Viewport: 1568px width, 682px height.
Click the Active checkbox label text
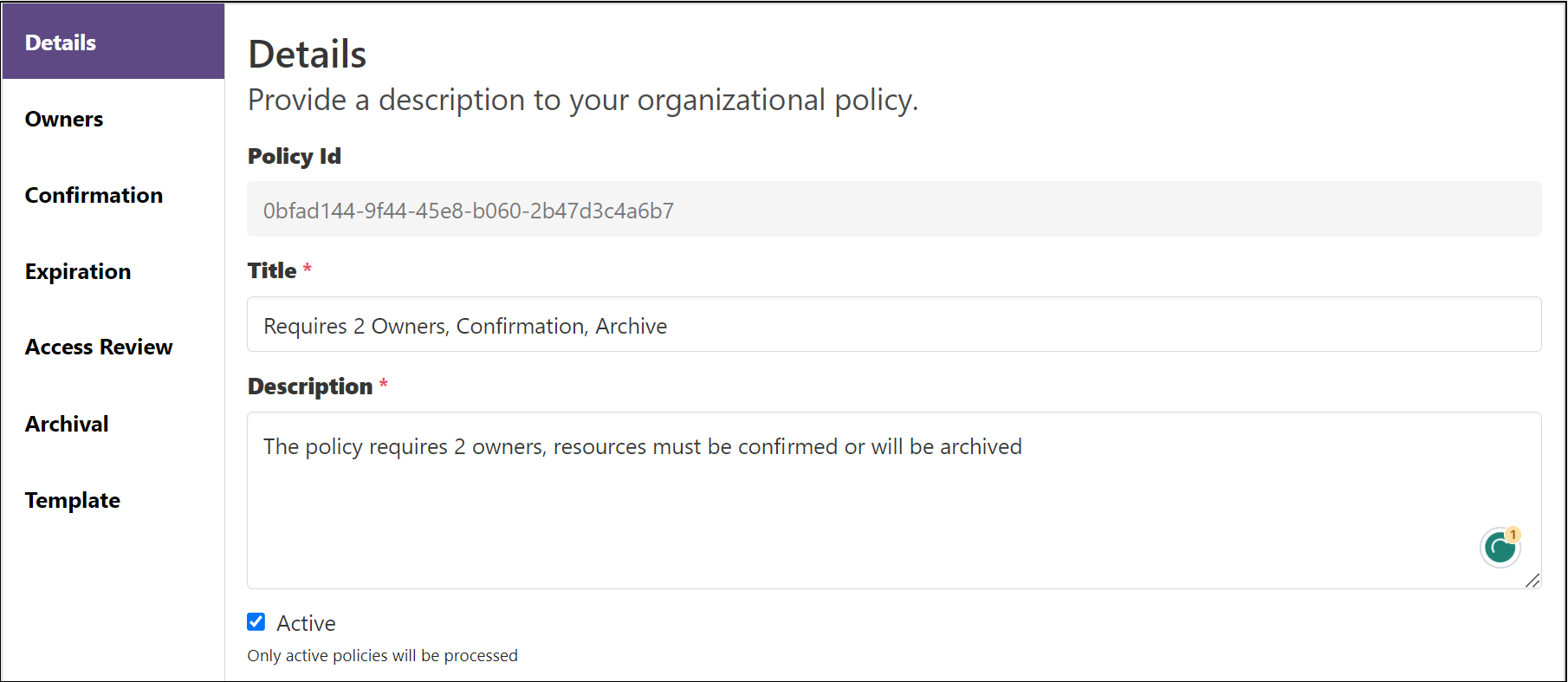(x=306, y=624)
